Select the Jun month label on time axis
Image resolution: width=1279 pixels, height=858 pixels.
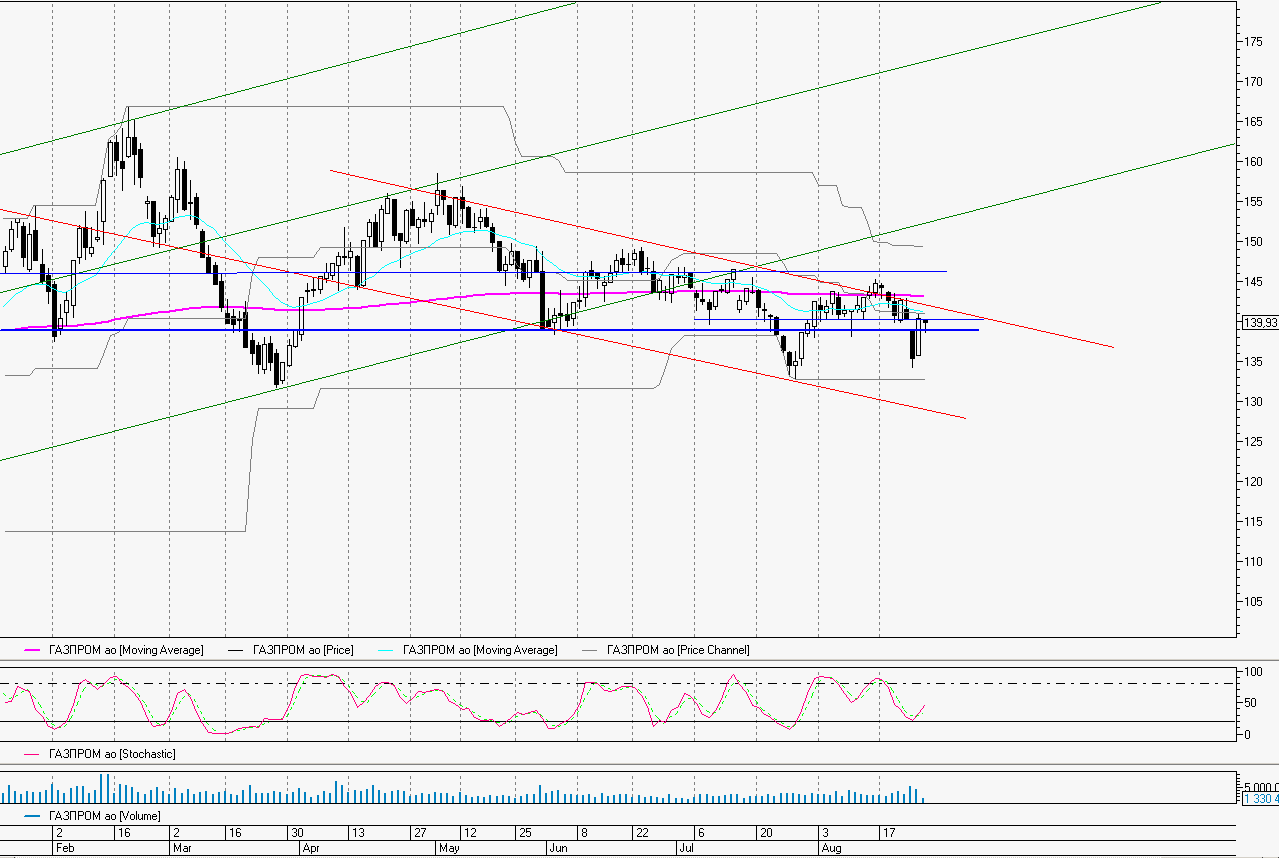coord(559,847)
